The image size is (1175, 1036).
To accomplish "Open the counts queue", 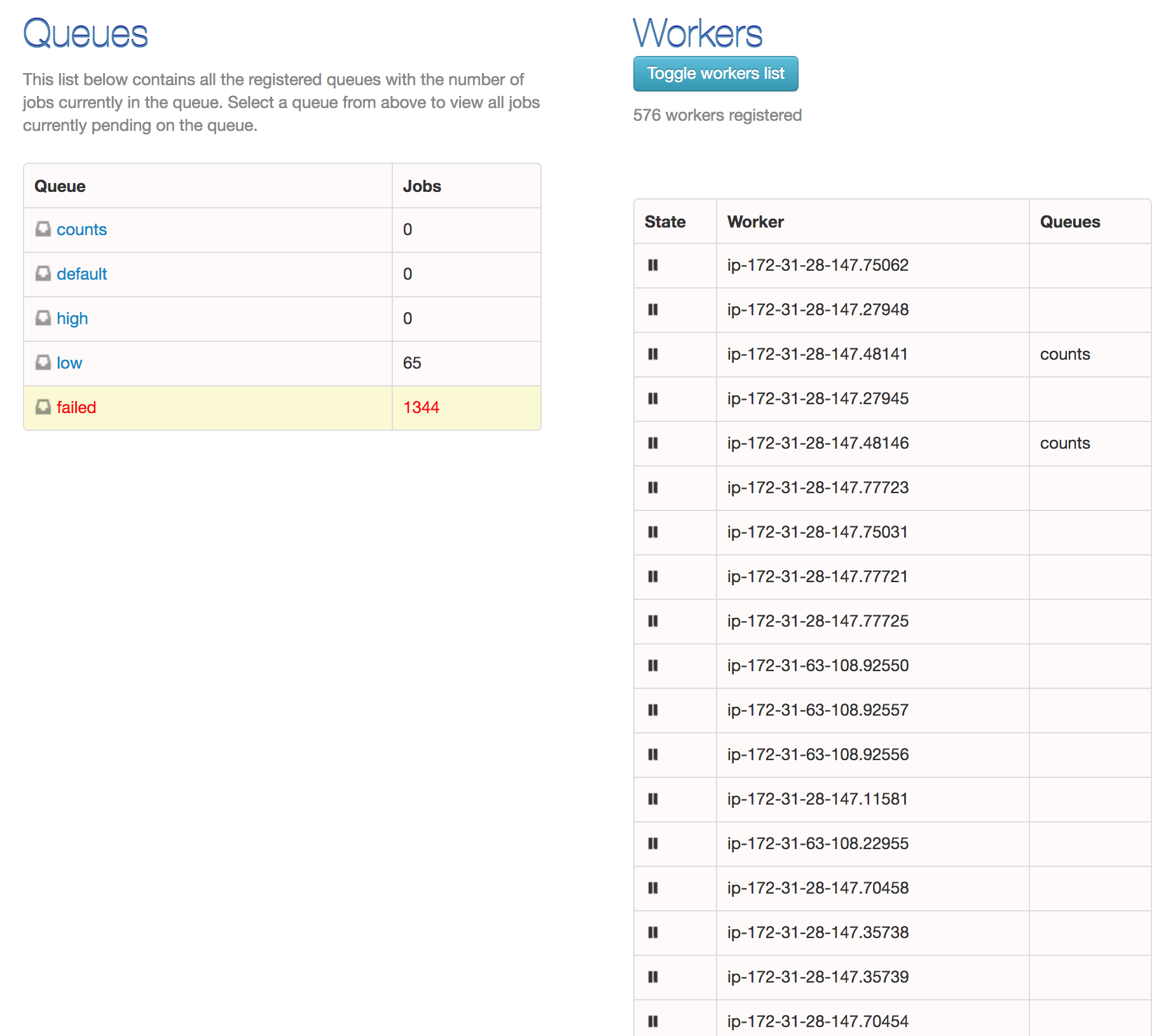I will click(x=81, y=229).
